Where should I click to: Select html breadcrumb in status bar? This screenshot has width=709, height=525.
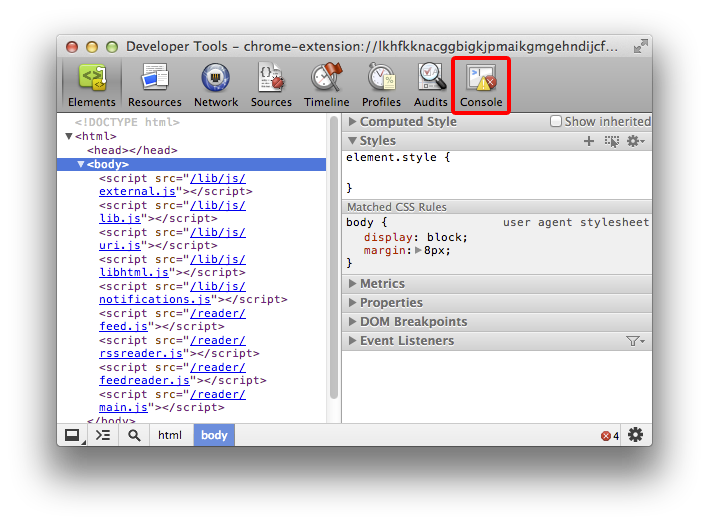click(170, 435)
